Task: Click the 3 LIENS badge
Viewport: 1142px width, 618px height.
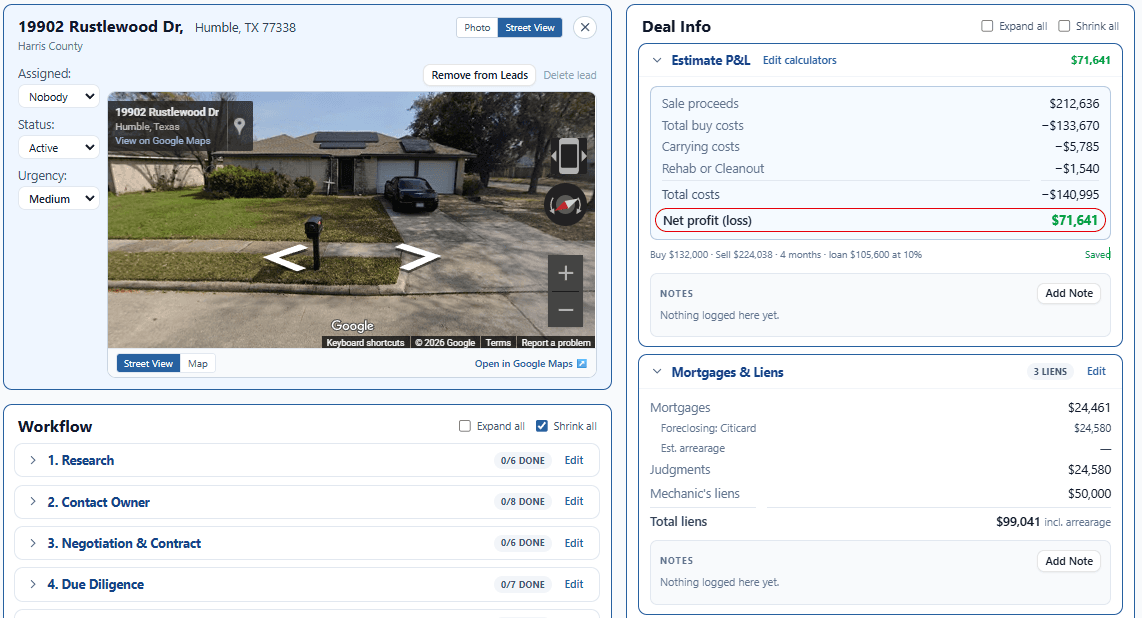Action: (1050, 372)
